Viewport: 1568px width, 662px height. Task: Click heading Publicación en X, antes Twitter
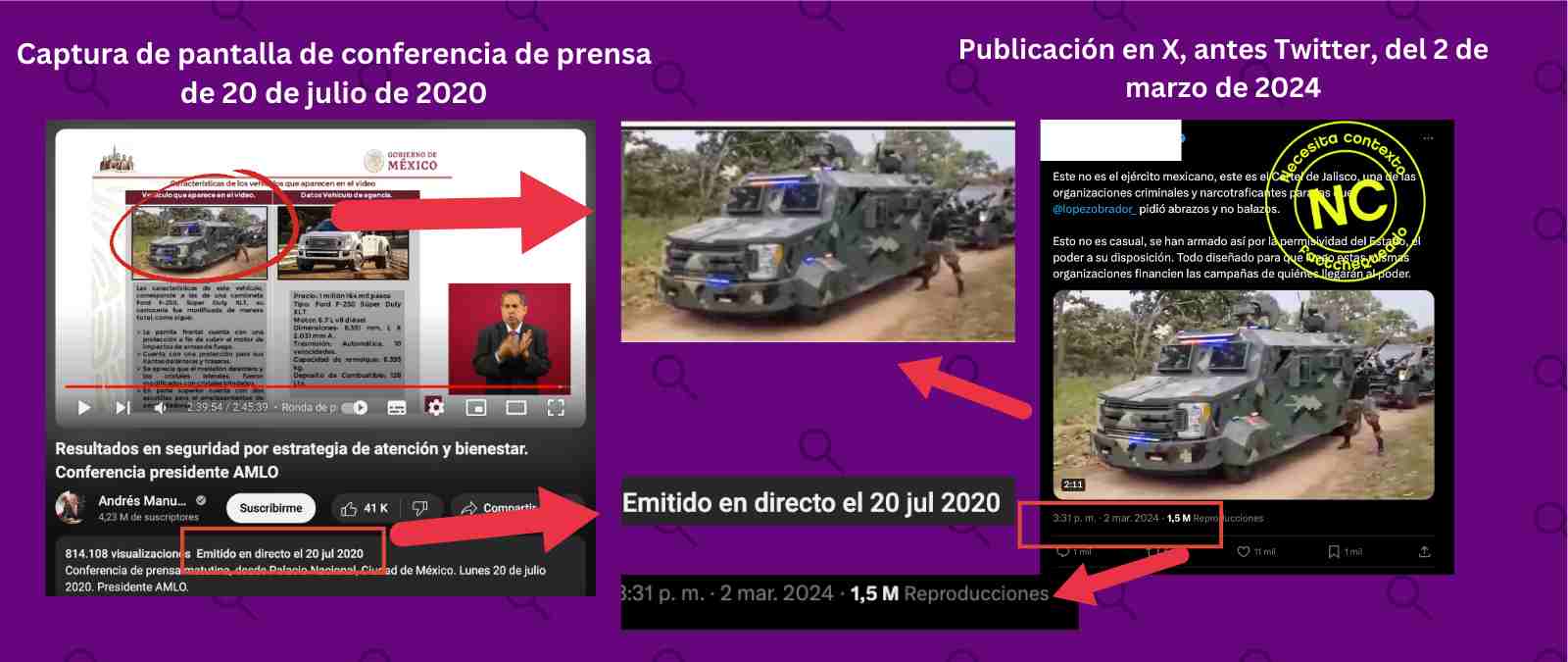click(x=1223, y=68)
